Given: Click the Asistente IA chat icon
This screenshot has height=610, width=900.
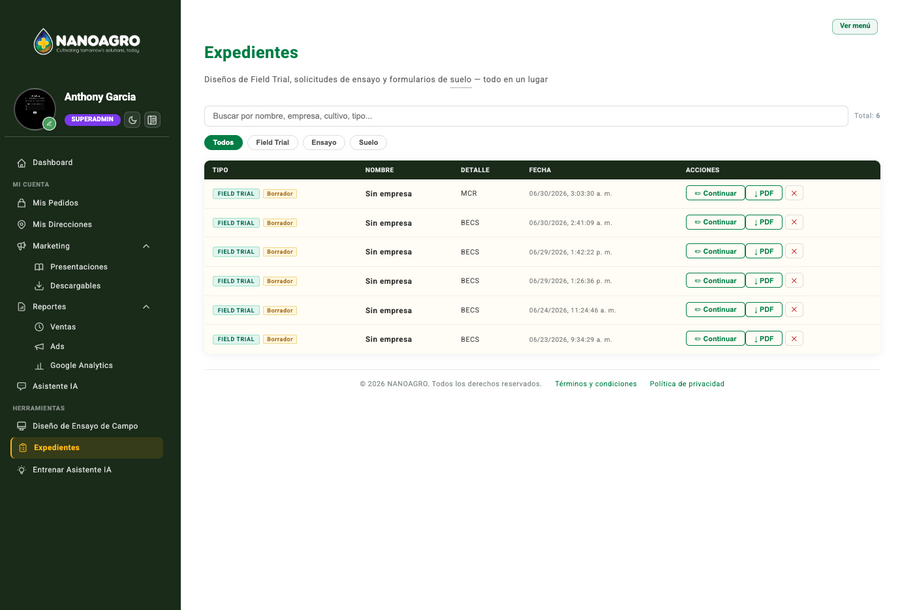Looking at the screenshot, I should tap(21, 386).
